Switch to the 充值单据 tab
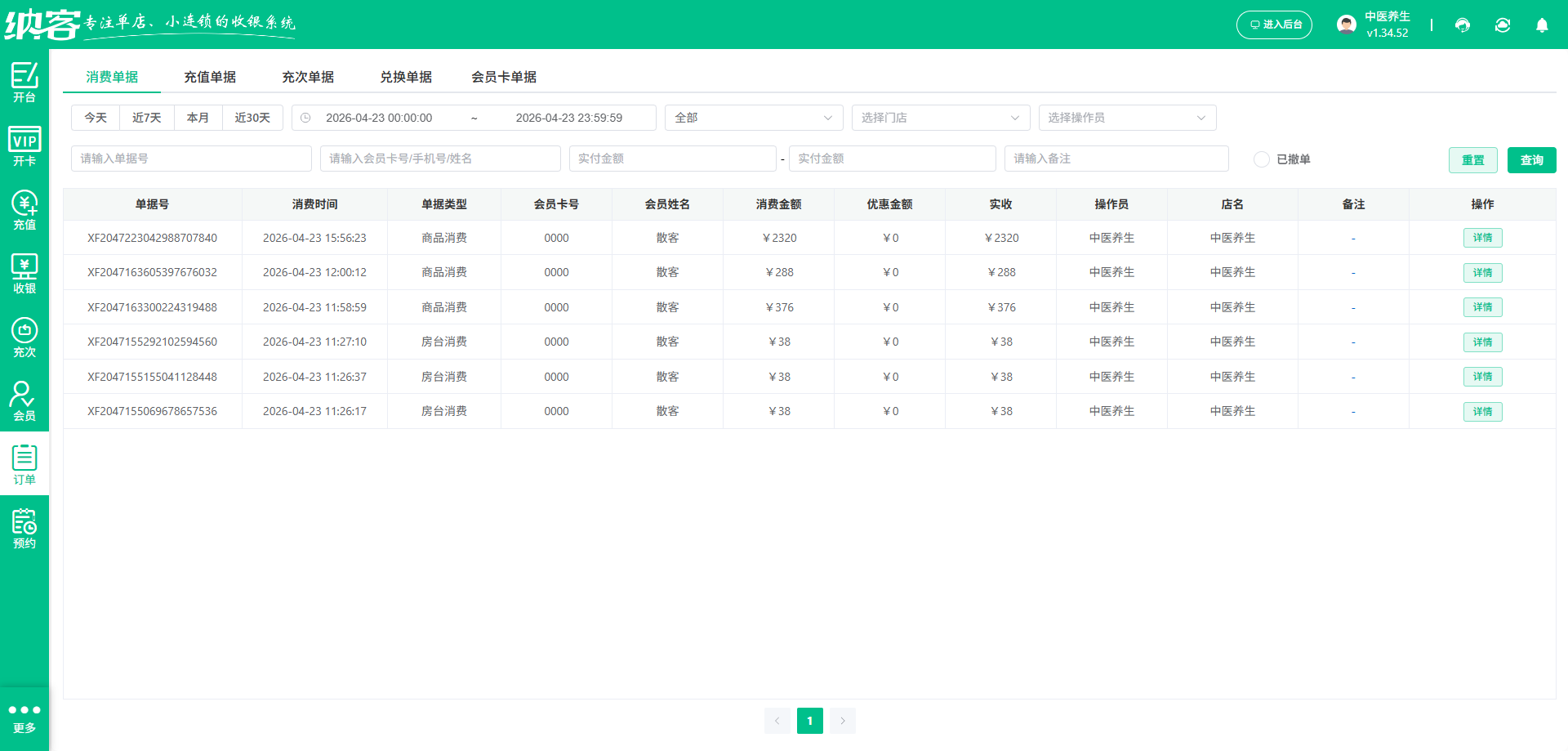1568x751 pixels. coord(210,77)
